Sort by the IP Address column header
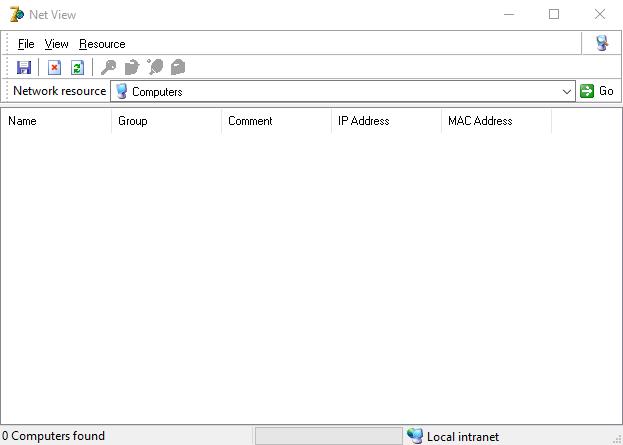This screenshot has width=623, height=445. (387, 121)
